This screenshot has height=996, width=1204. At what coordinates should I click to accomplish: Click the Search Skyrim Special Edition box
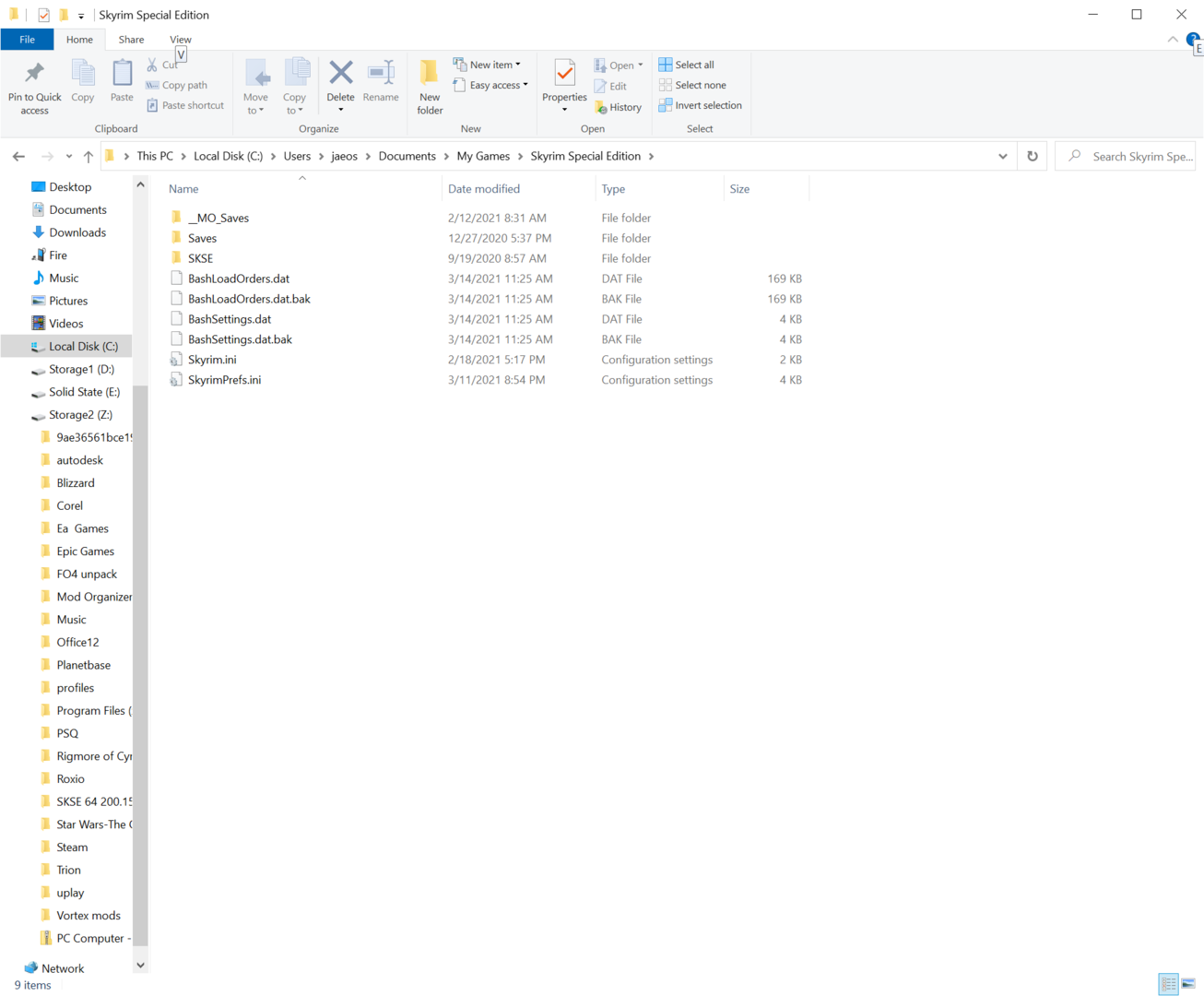click(1126, 156)
